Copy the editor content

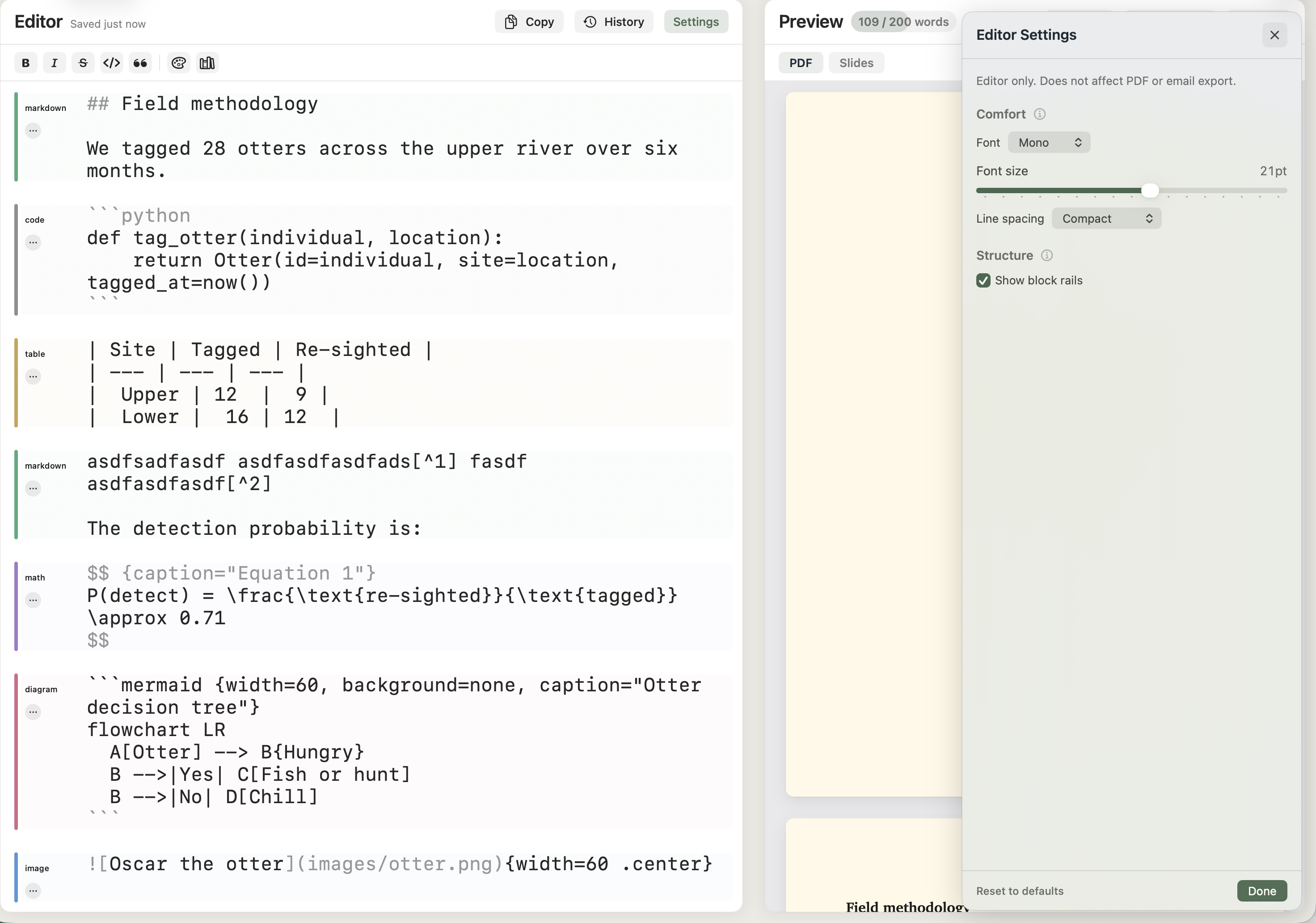tap(529, 22)
